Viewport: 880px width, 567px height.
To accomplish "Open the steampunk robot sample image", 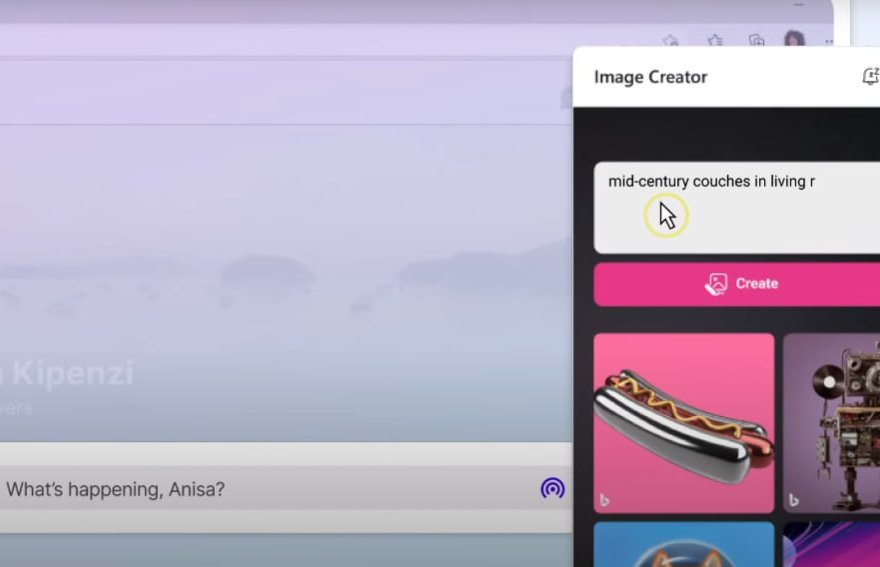I will (832, 422).
